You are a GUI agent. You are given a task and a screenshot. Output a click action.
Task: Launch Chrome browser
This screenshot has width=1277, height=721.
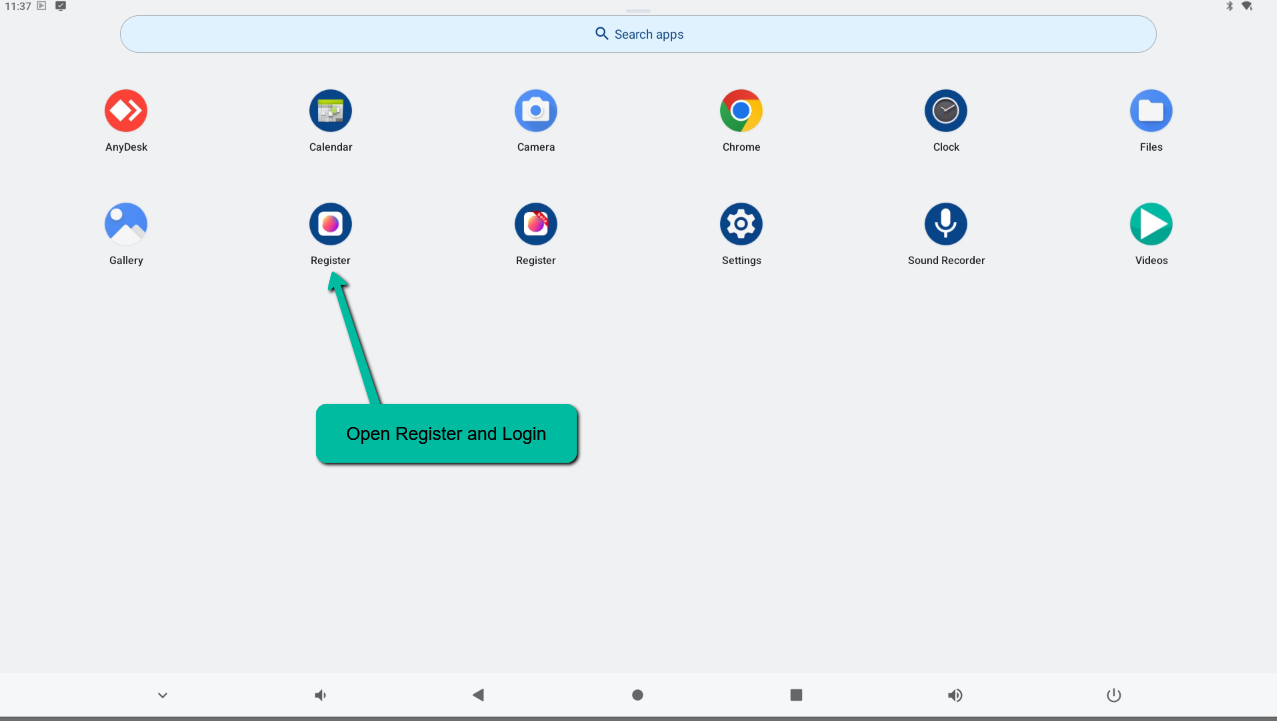pos(741,111)
